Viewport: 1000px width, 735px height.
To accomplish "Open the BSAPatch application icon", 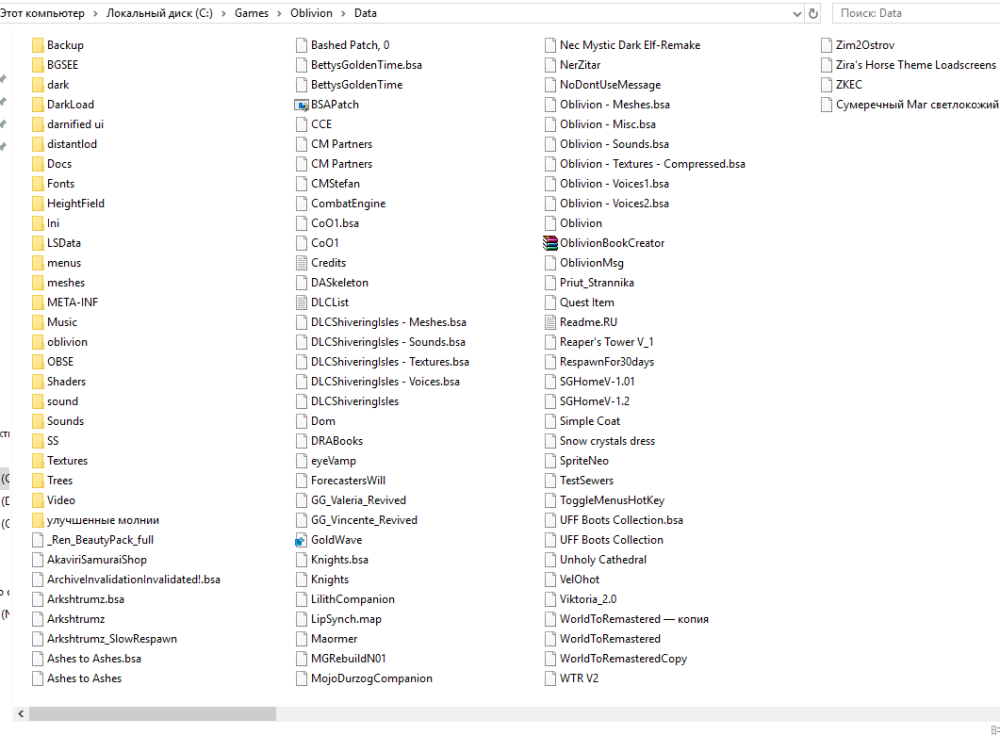I will [x=301, y=105].
